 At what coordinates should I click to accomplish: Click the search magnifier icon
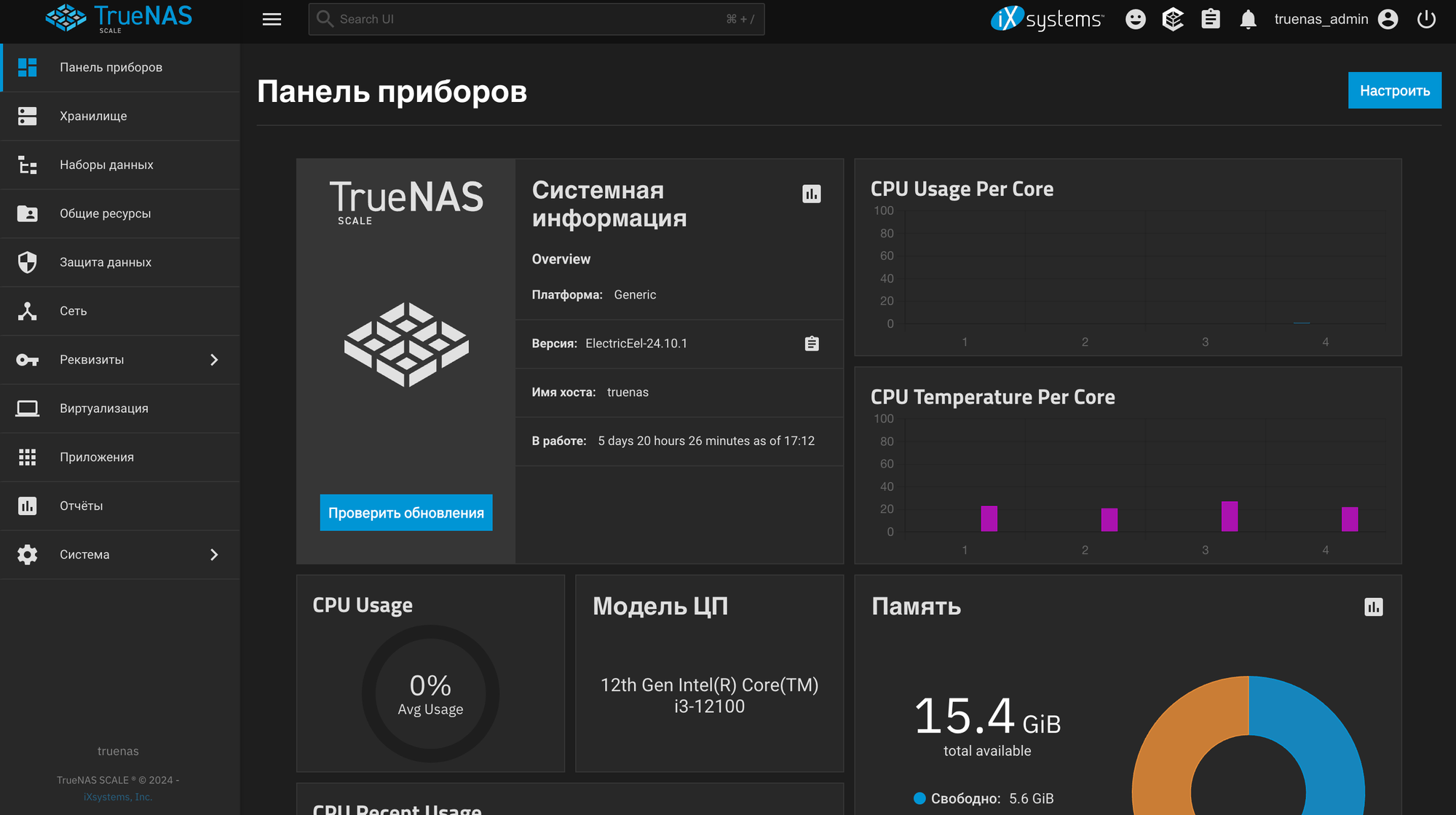pos(325,19)
